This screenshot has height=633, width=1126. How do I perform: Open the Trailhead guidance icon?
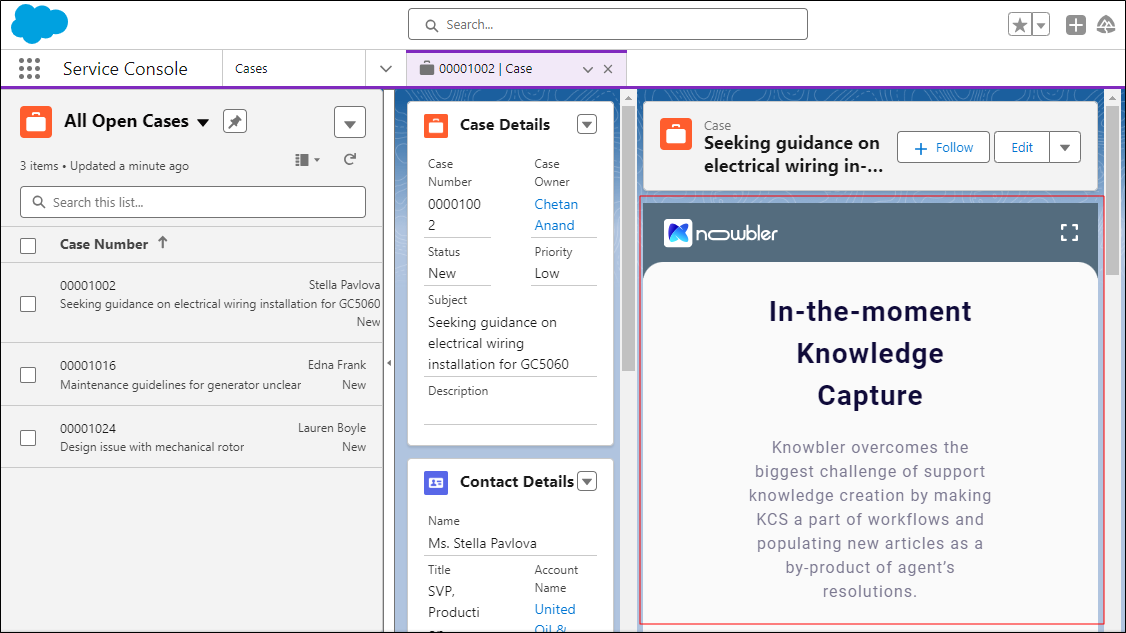point(1106,25)
